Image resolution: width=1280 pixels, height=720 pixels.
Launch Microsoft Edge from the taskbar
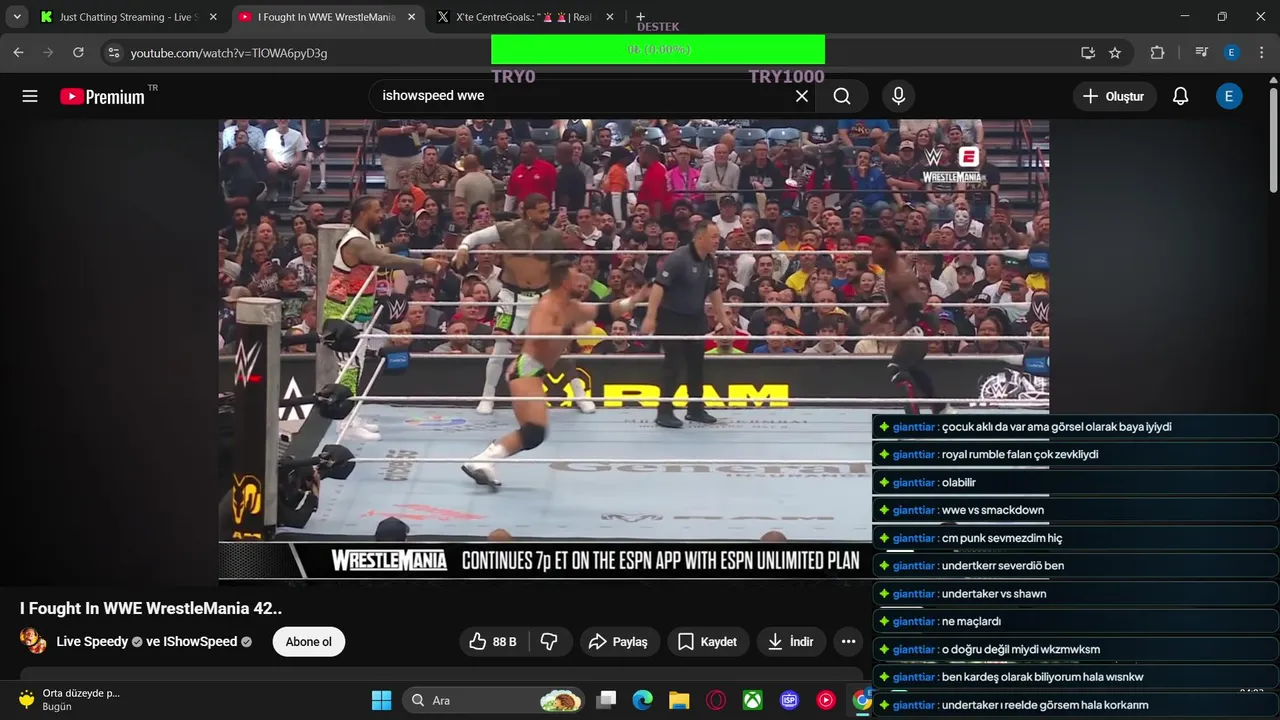click(642, 700)
